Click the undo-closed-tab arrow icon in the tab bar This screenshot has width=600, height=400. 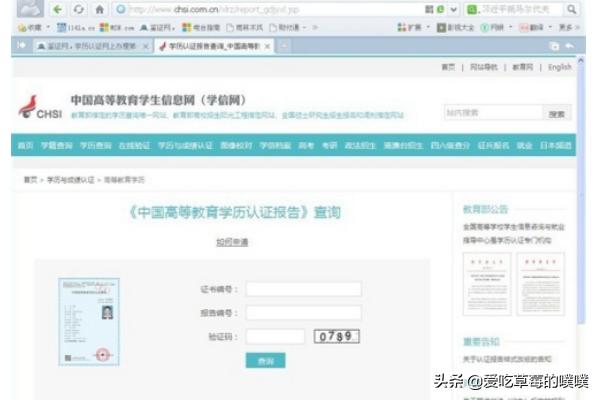(x=570, y=46)
